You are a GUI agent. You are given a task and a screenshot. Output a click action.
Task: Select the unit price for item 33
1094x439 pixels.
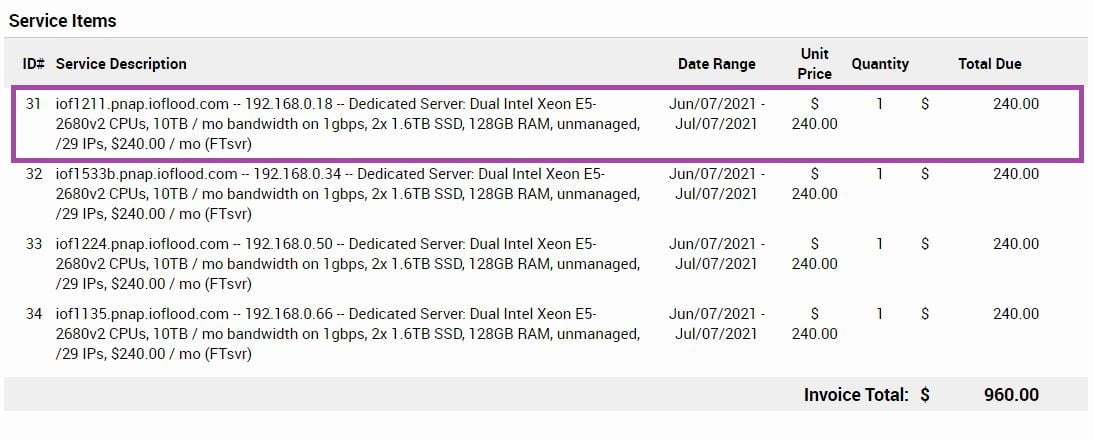click(x=815, y=253)
